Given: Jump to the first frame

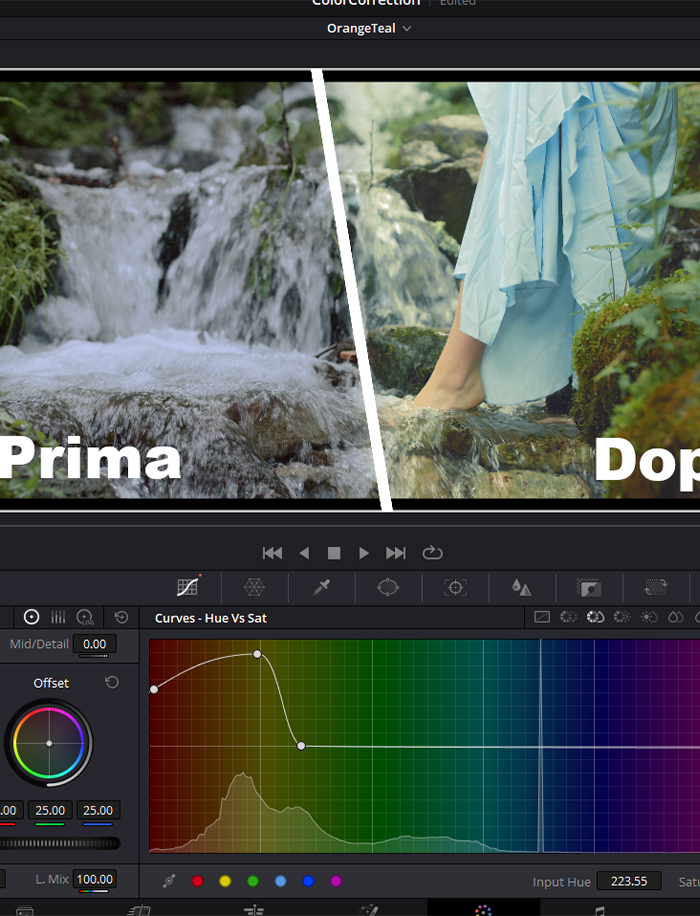Looking at the screenshot, I should coord(272,553).
